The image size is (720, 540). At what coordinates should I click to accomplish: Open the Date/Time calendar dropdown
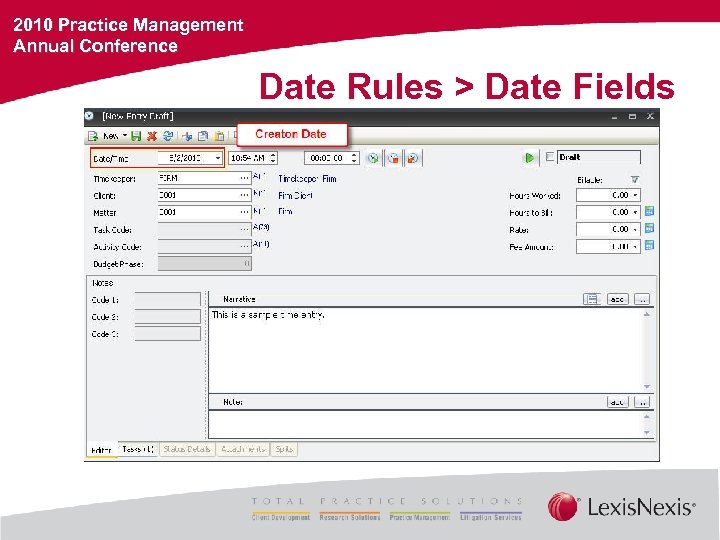tap(218, 158)
